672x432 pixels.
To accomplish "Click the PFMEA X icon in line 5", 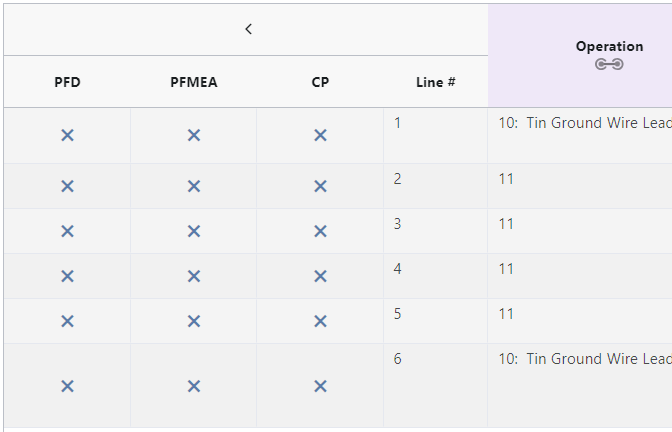I will pos(194,321).
